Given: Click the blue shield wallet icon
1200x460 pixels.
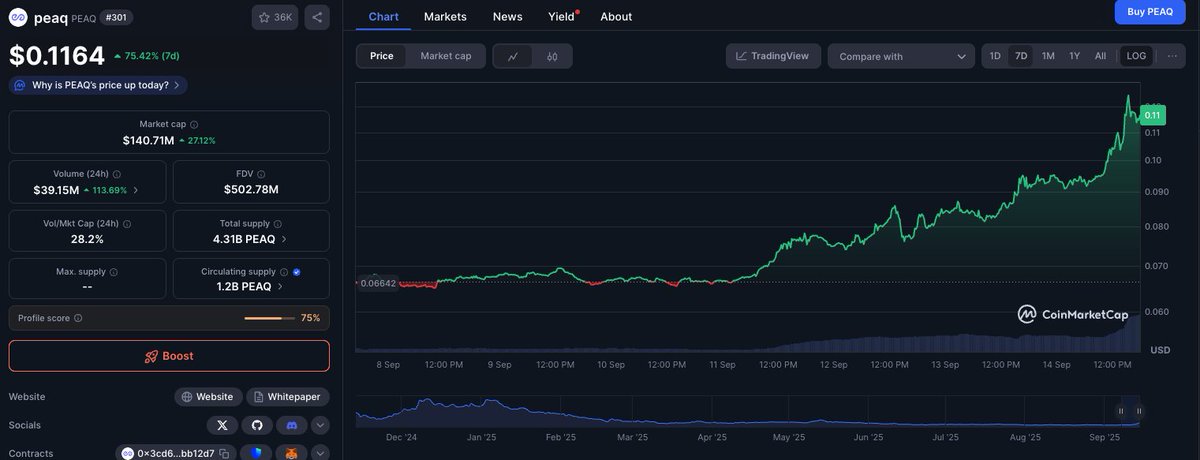Looking at the screenshot, I should (256, 453).
